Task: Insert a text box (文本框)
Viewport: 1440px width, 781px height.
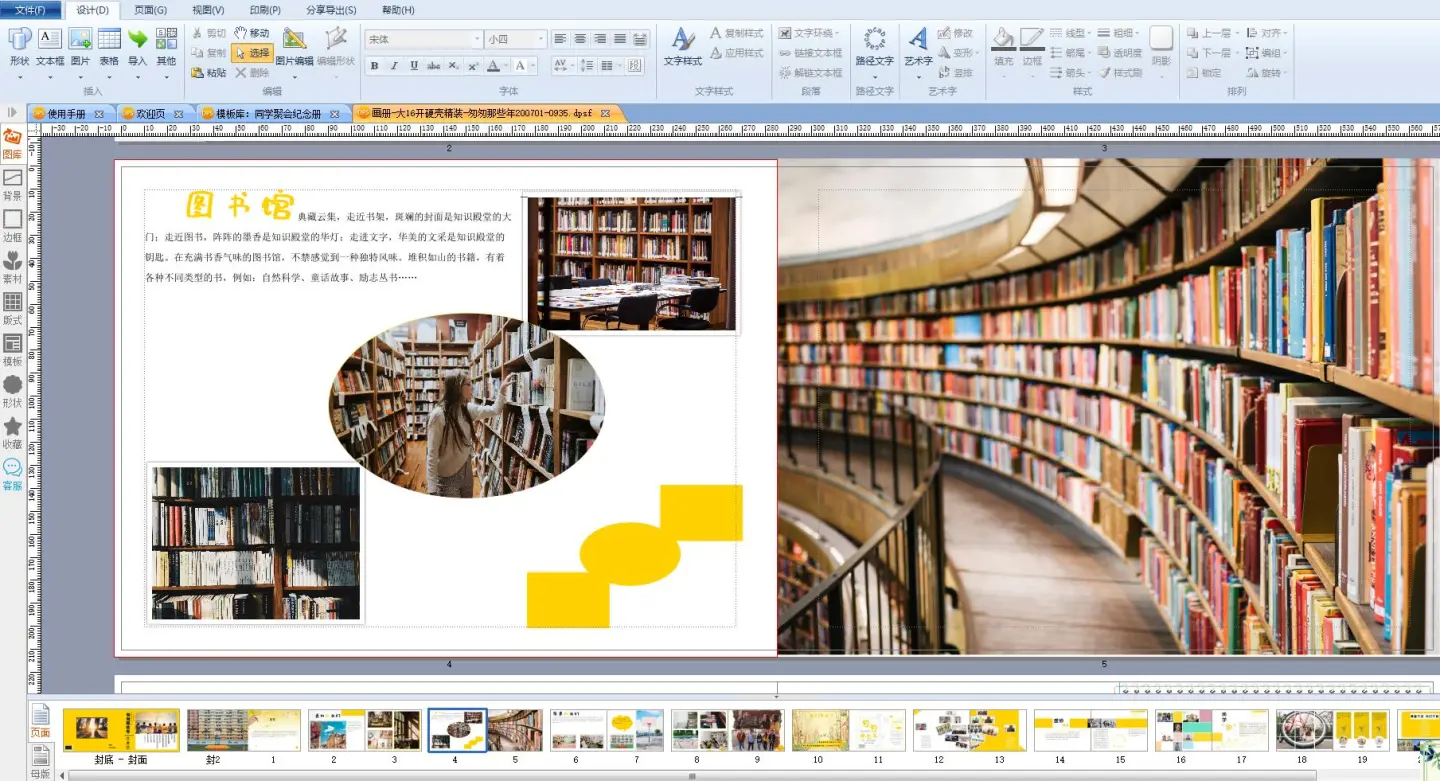Action: (x=49, y=48)
